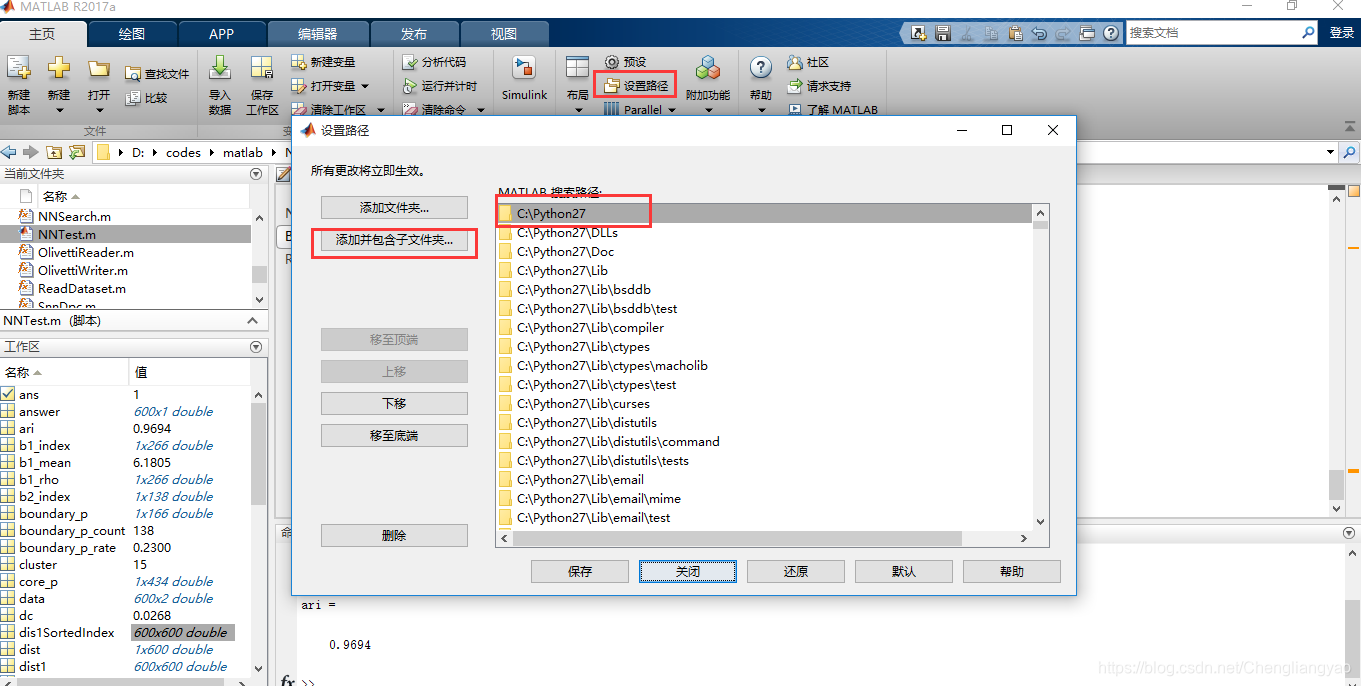
Task: Click Close (关闭) in Set Path dialog
Action: [688, 571]
